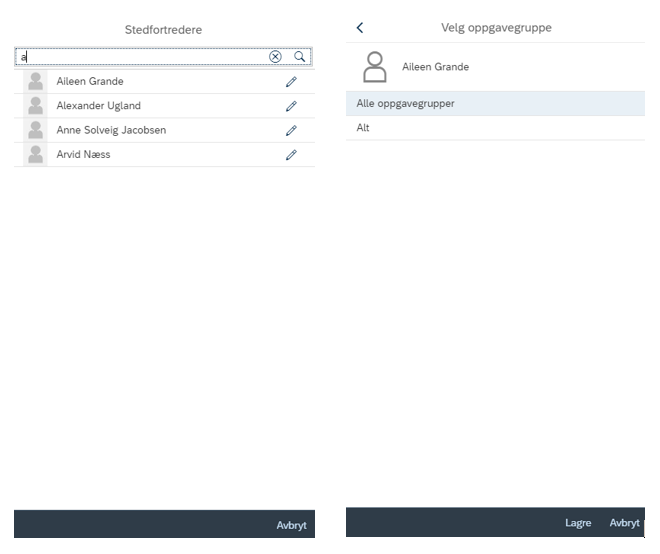Screen dimensions: 660x554
Task: Select Anne Solveig Jacobsen from the list
Action: [164, 131]
